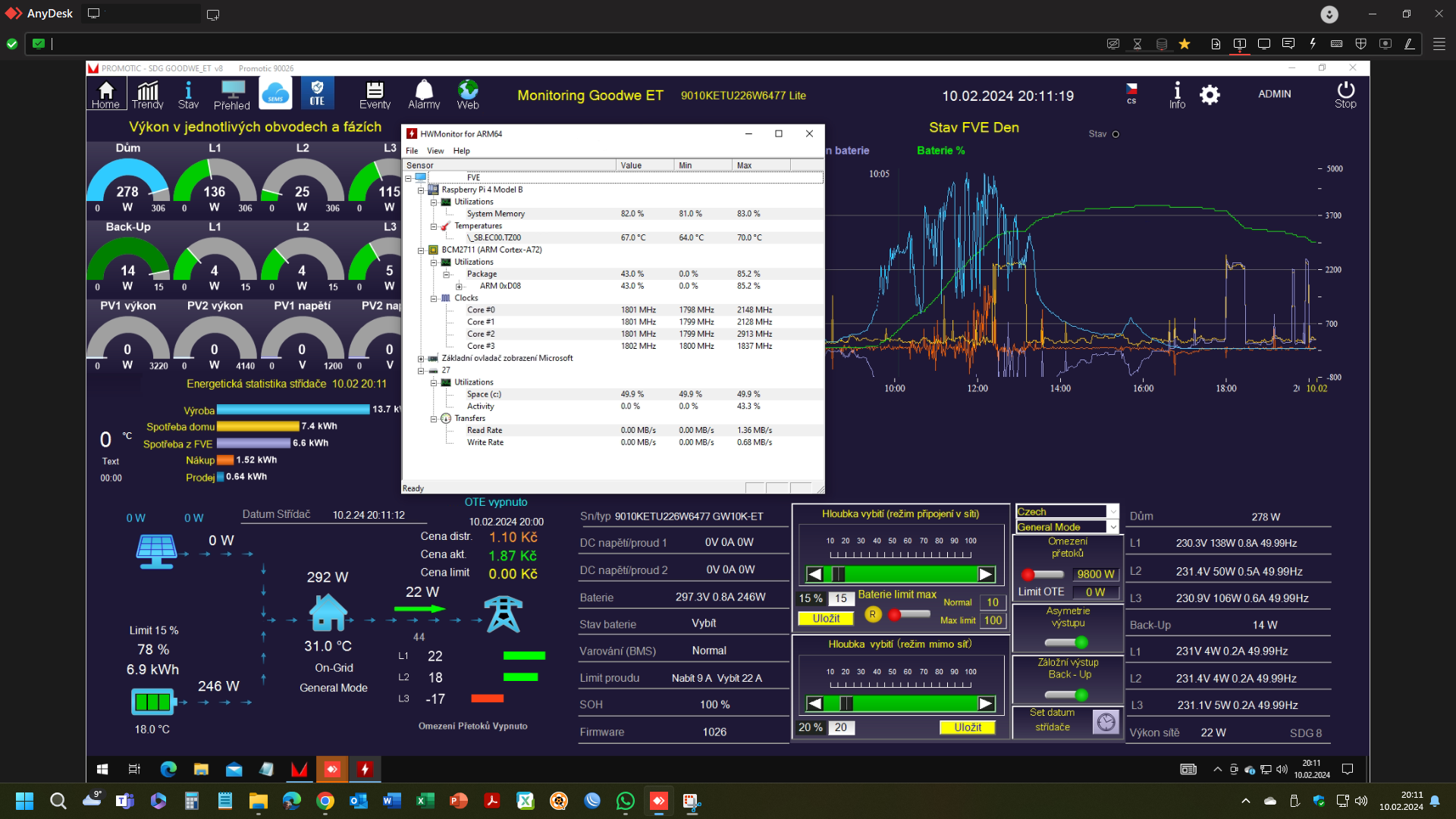The width and height of the screenshot is (1456, 819).
Task: Open the Alarmy bell icon
Action: tap(423, 95)
